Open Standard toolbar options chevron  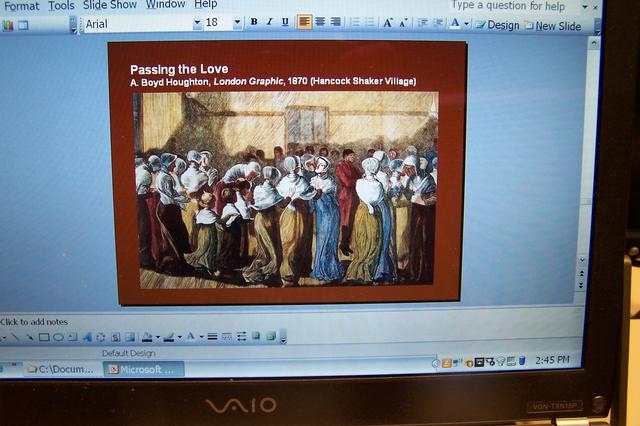tap(73, 24)
